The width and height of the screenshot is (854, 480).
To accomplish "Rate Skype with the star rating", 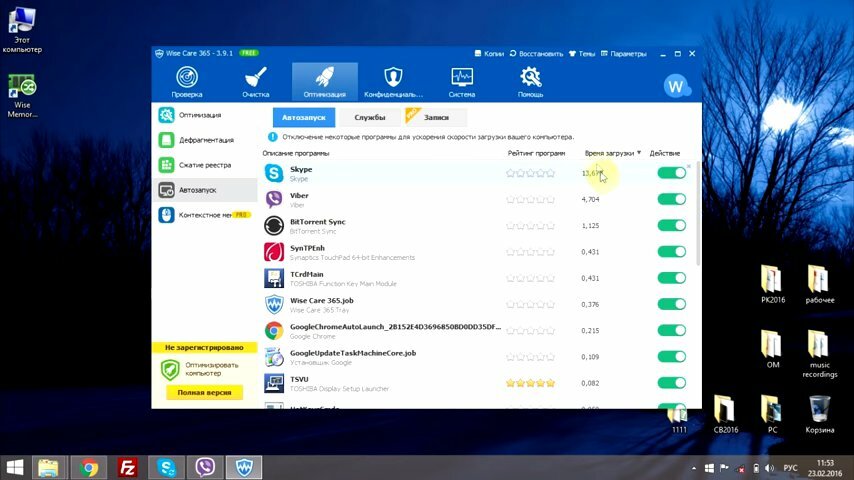I will tap(530, 173).
